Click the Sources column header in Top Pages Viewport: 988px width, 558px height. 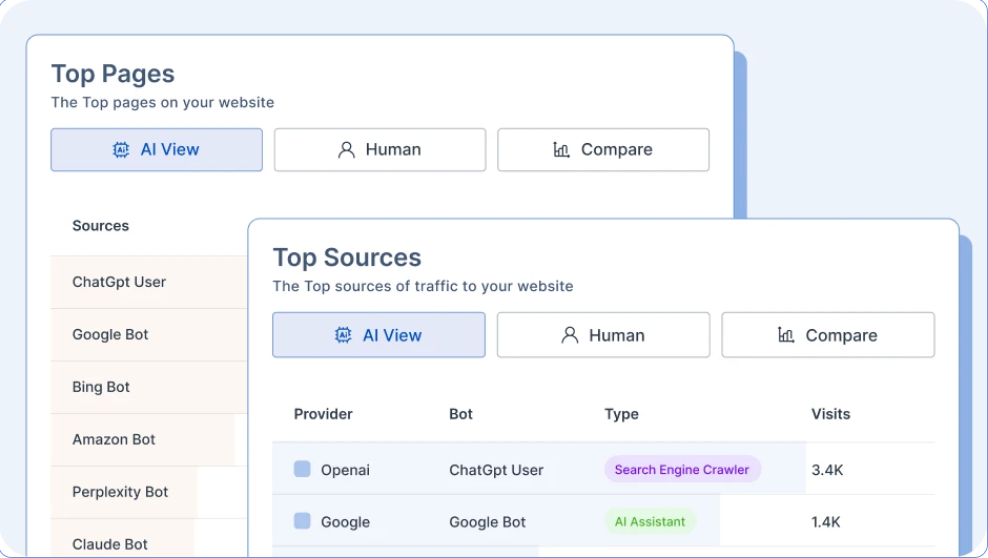pyautogui.click(x=101, y=225)
